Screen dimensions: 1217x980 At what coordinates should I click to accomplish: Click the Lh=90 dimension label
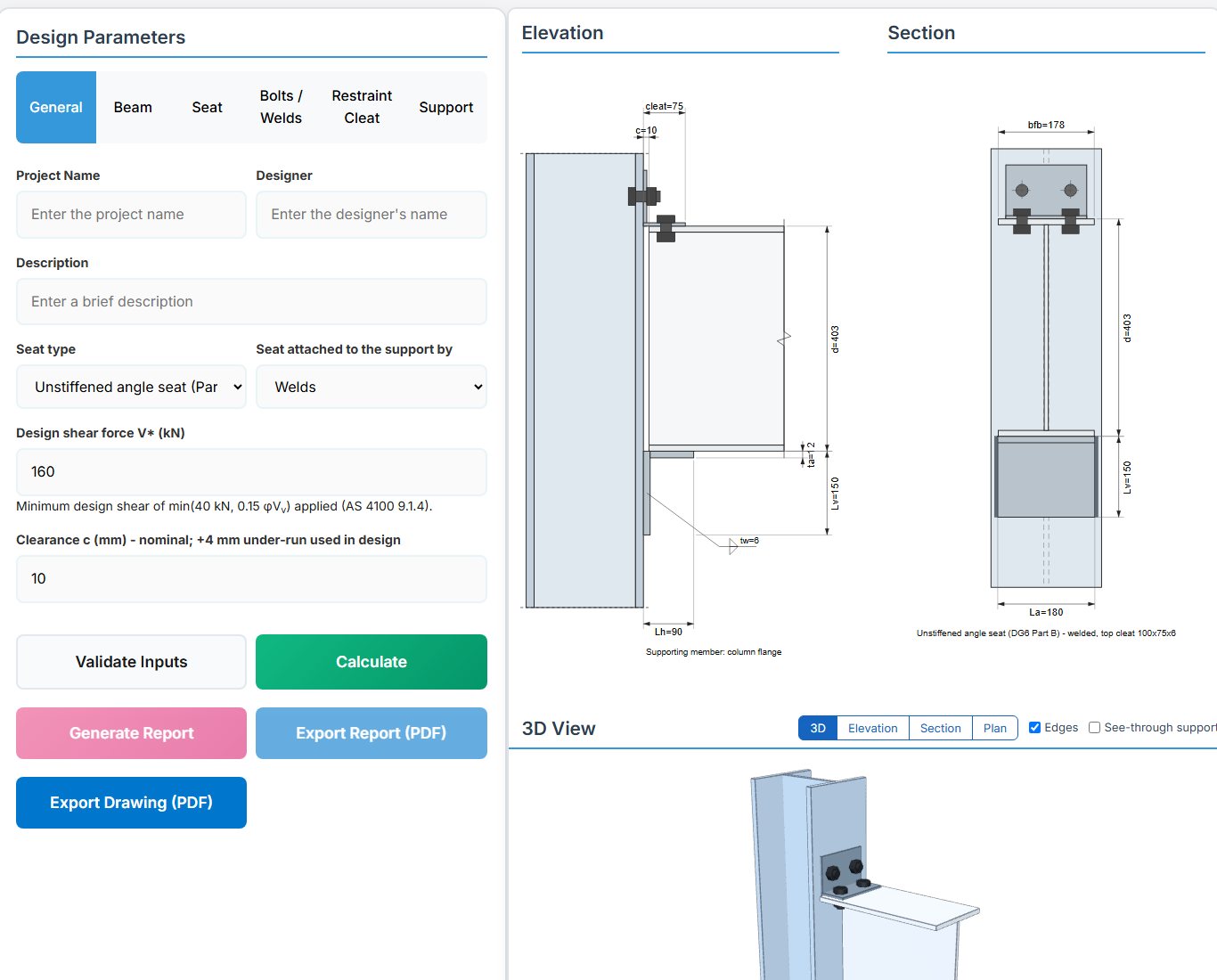pos(668,632)
